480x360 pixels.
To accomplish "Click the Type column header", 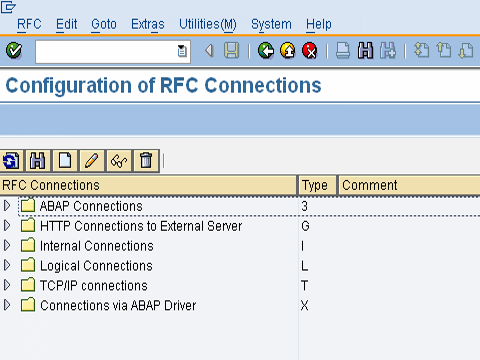I will pyautogui.click(x=318, y=185).
